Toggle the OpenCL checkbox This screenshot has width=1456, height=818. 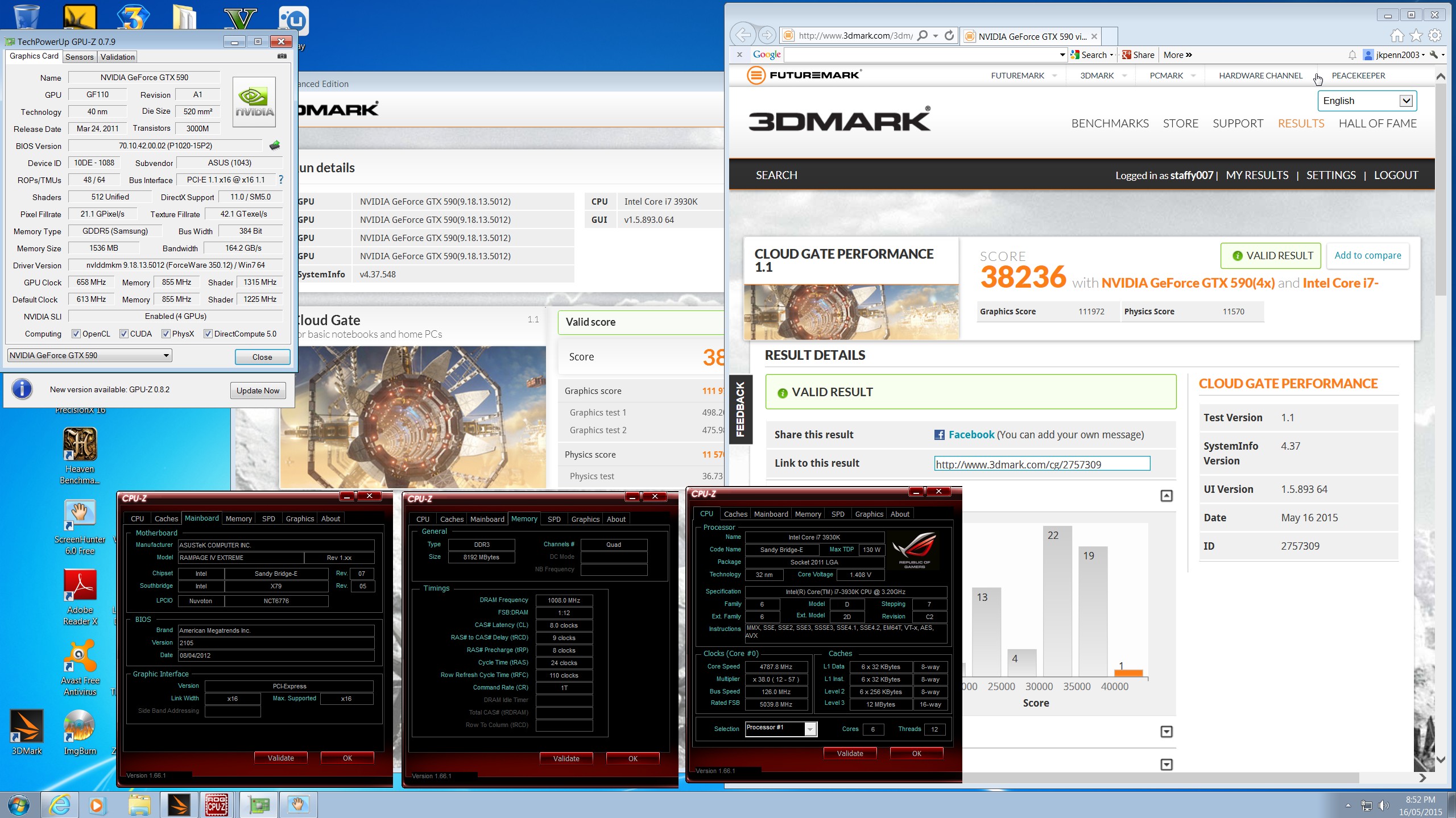pos(76,334)
